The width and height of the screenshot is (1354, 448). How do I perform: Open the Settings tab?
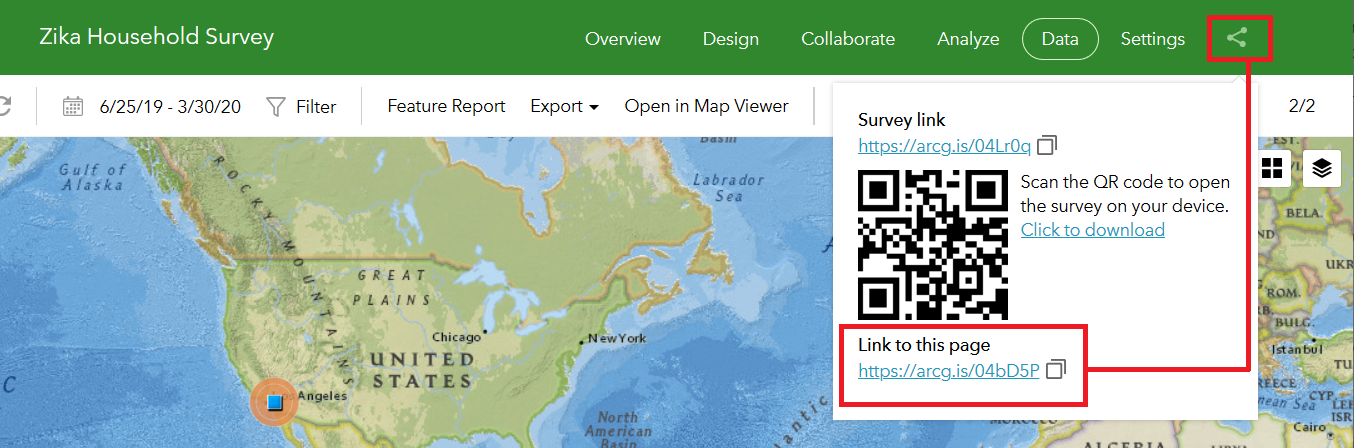pos(1152,39)
